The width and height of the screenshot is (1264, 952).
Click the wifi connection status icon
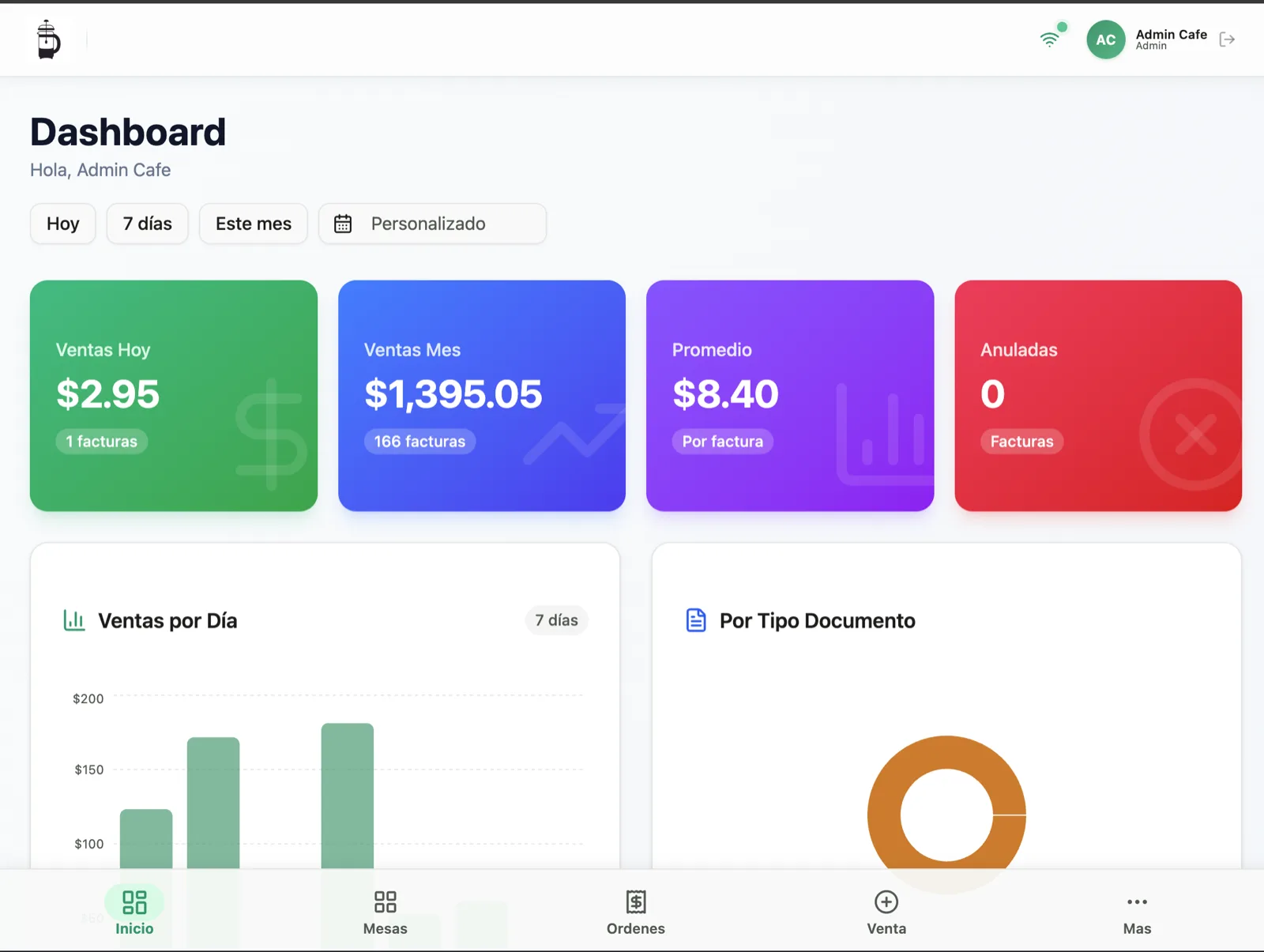click(x=1050, y=39)
